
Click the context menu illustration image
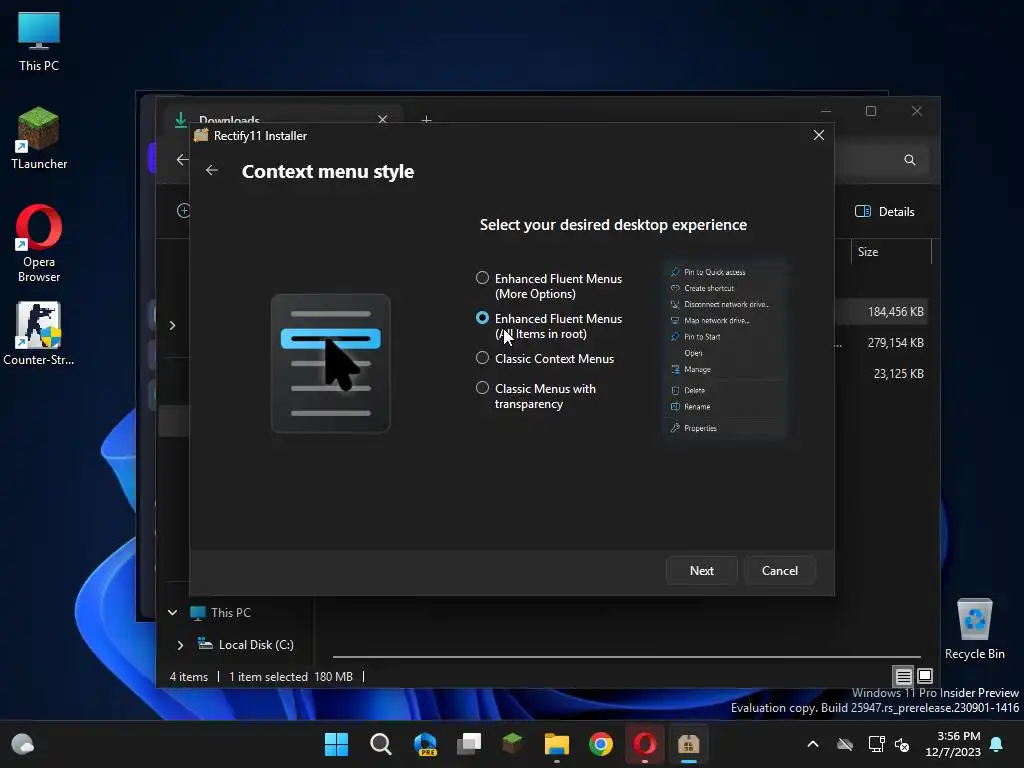point(330,363)
